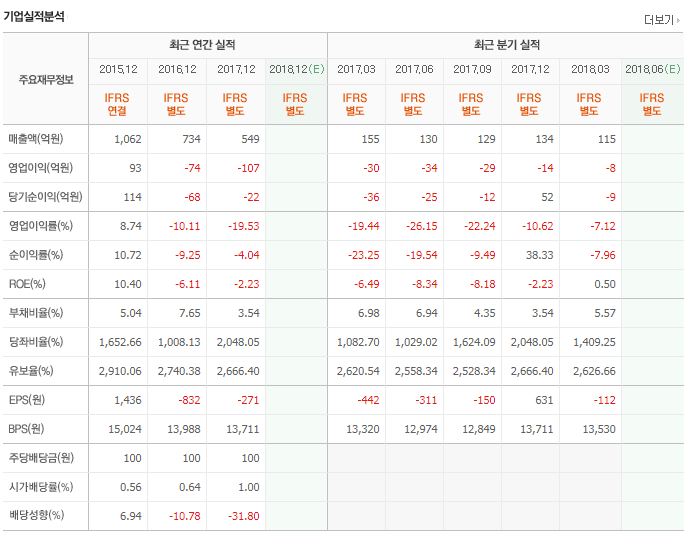Select the 2018.06(E) estimate column header
The width and height of the screenshot is (692, 536).
pyautogui.click(x=653, y=69)
